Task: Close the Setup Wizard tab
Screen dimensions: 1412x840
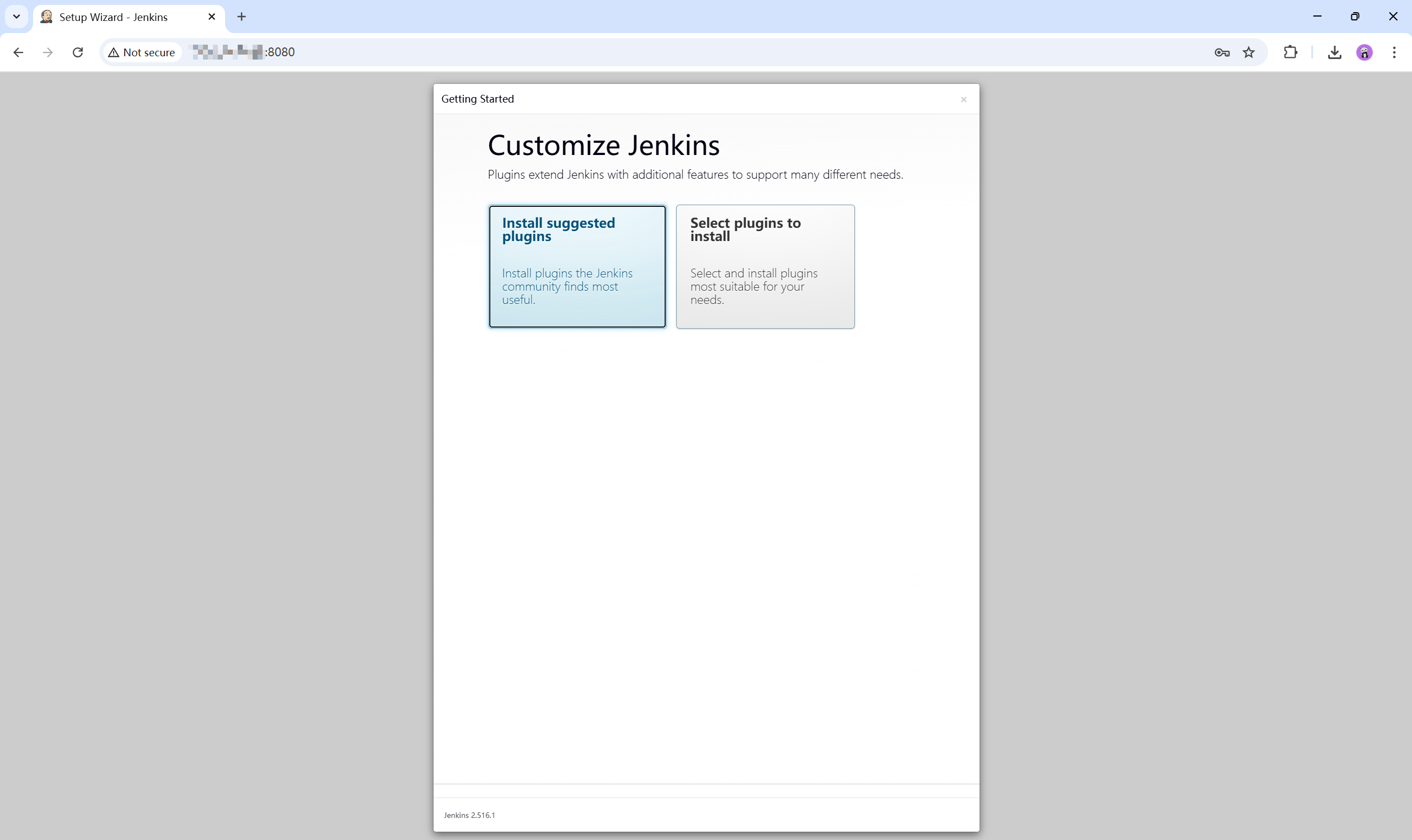Action: [x=212, y=17]
